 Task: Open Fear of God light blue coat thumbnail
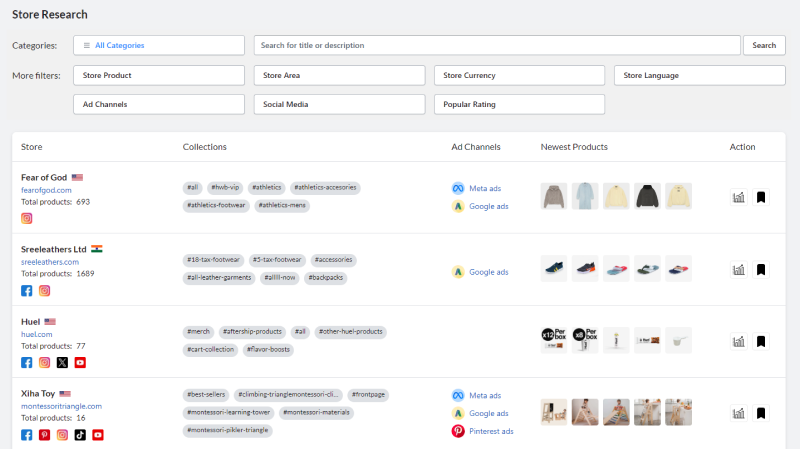click(585, 196)
